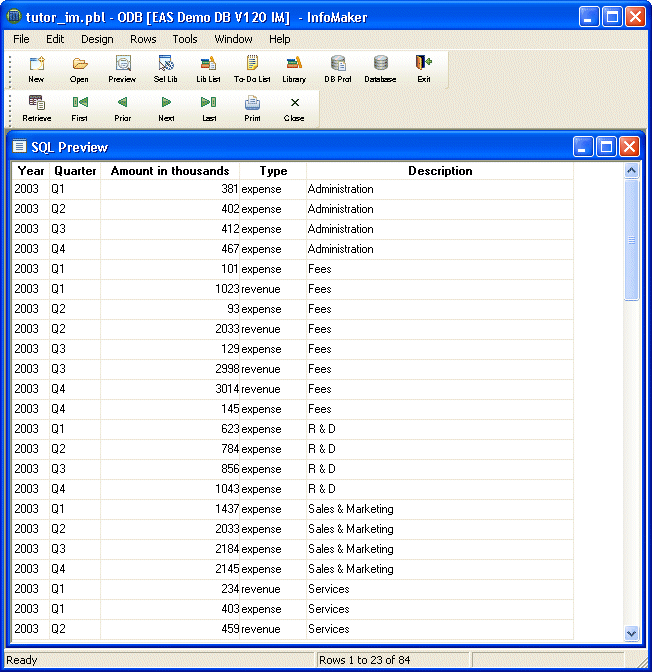Click Services in the 234 revenue row
This screenshot has height=672, width=652.
tap(329, 589)
